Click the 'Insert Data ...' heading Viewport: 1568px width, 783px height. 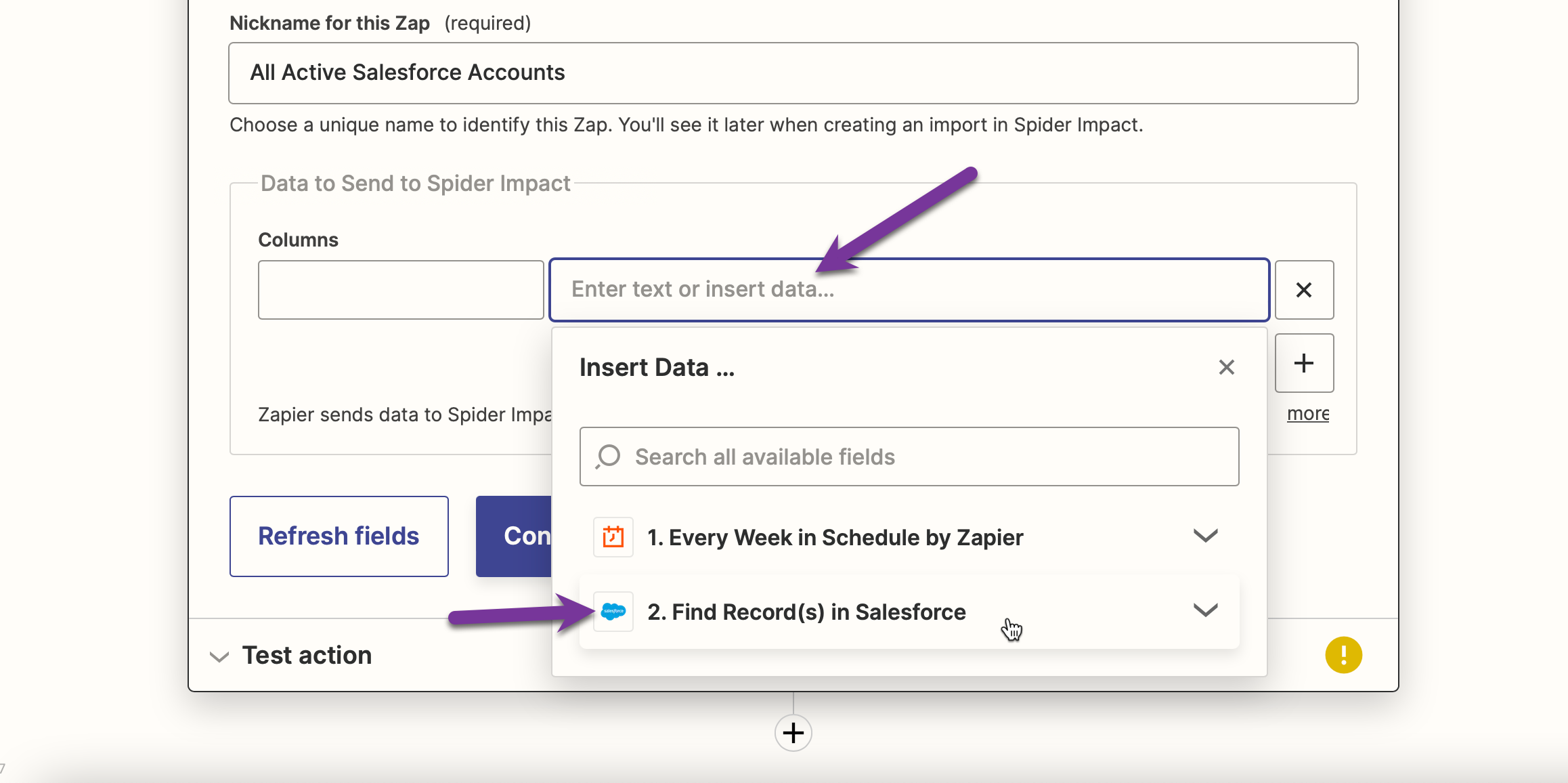pos(657,367)
